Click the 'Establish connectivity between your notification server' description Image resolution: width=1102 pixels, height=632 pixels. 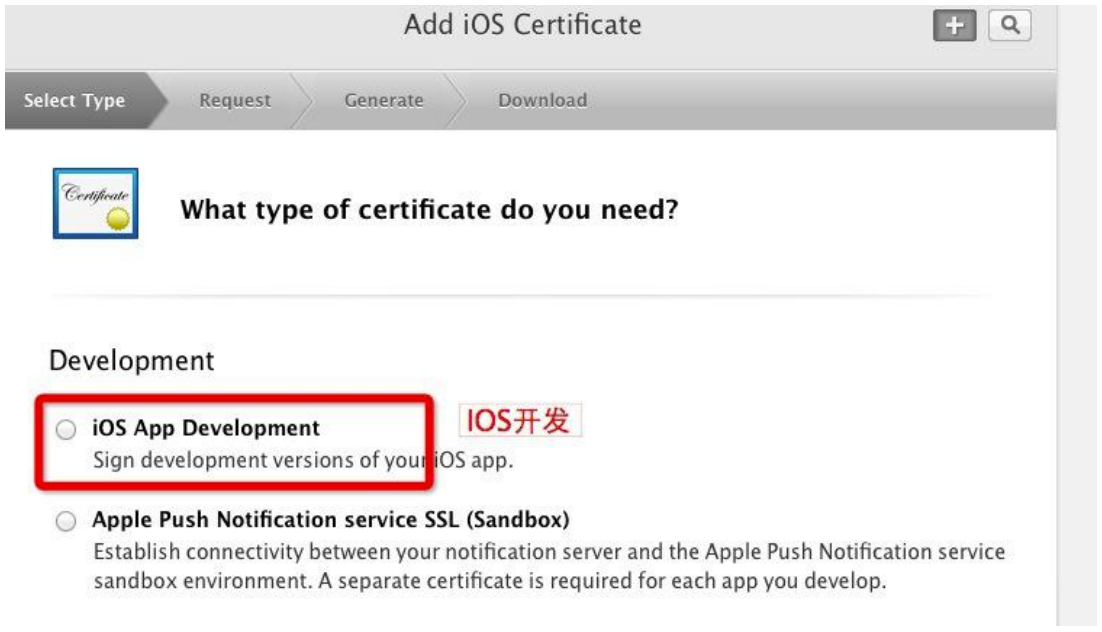coord(549,566)
